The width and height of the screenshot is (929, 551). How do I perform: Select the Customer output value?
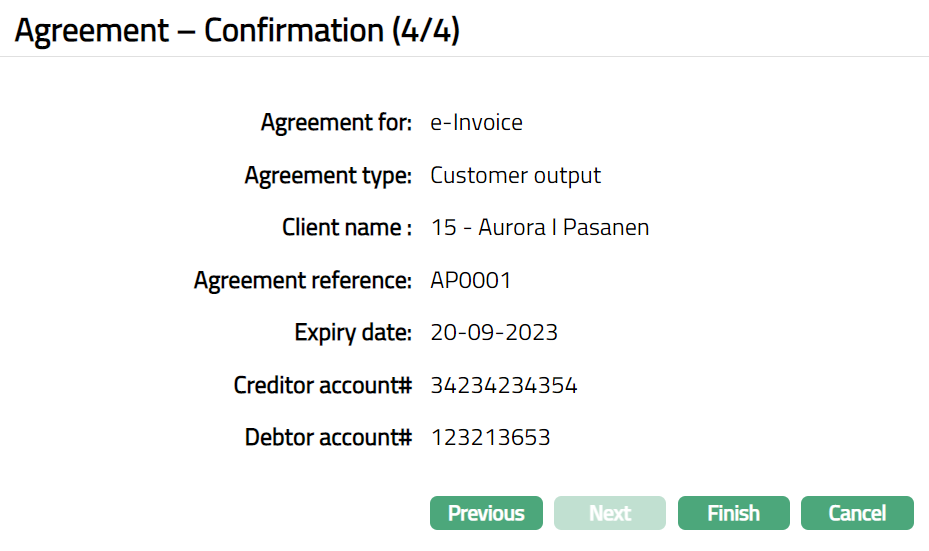pos(515,176)
